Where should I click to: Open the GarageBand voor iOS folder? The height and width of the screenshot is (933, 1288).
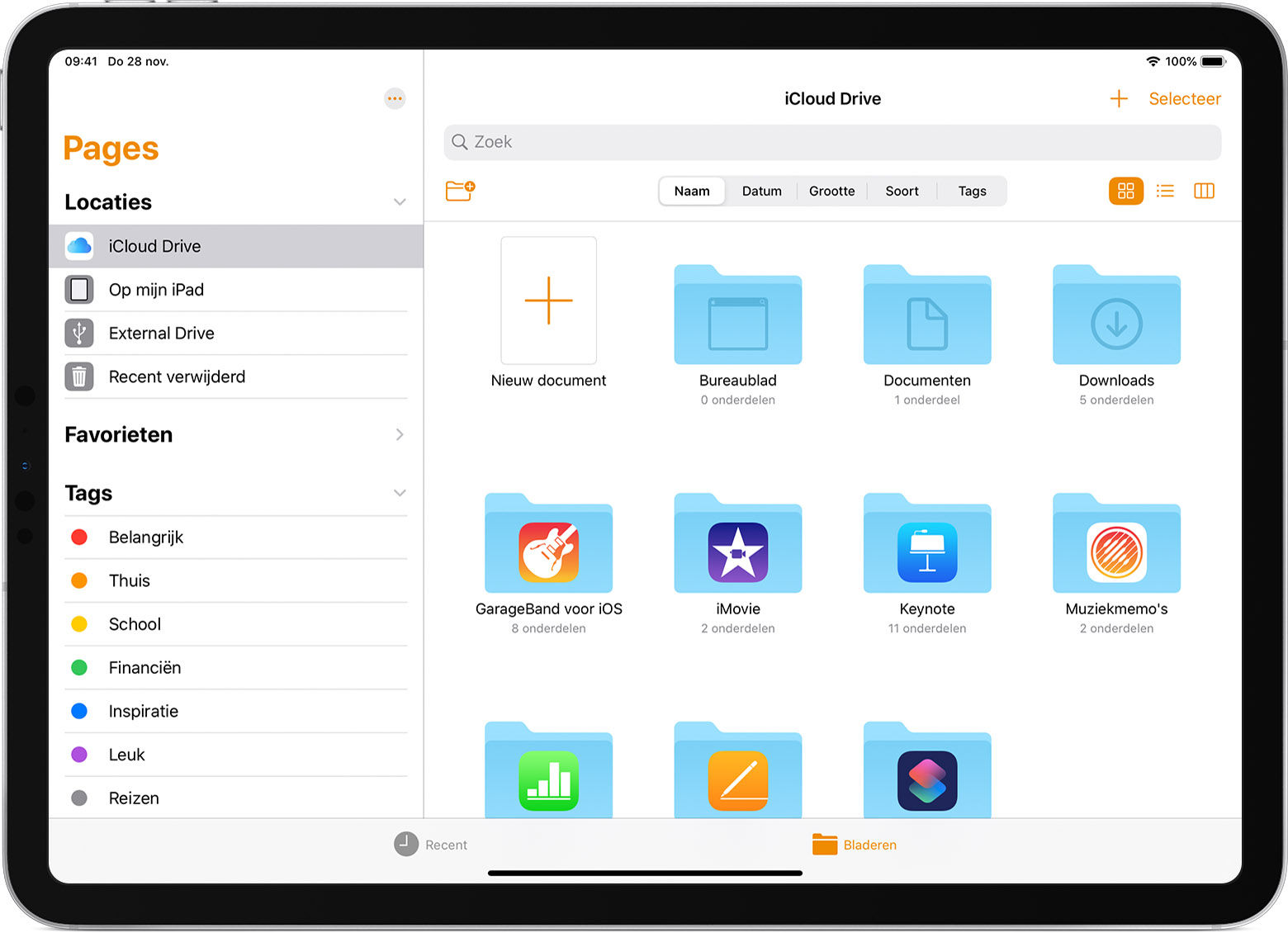[x=549, y=543]
